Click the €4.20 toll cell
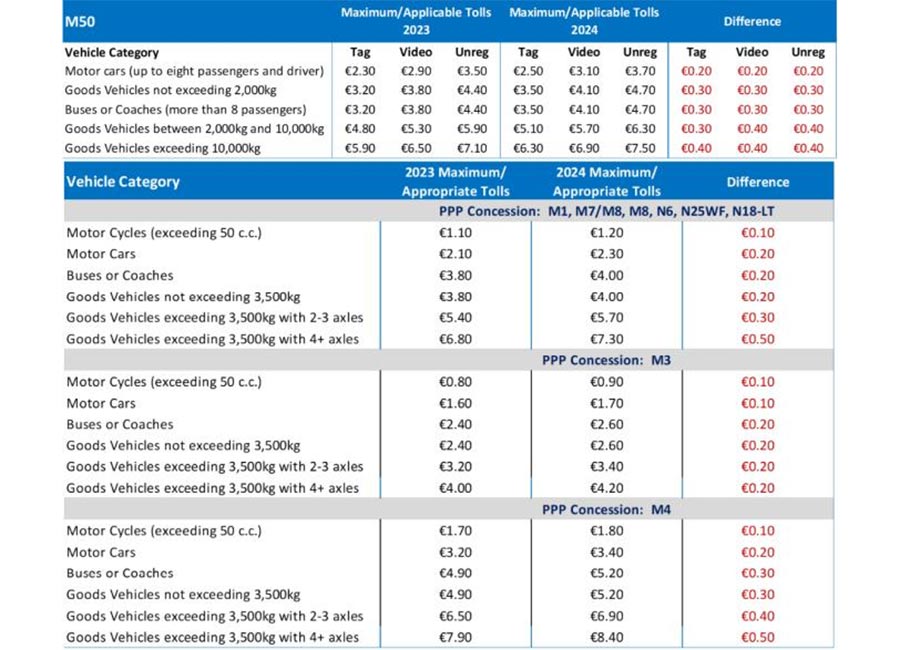Image resolution: width=900 pixels, height=650 pixels. coord(606,488)
